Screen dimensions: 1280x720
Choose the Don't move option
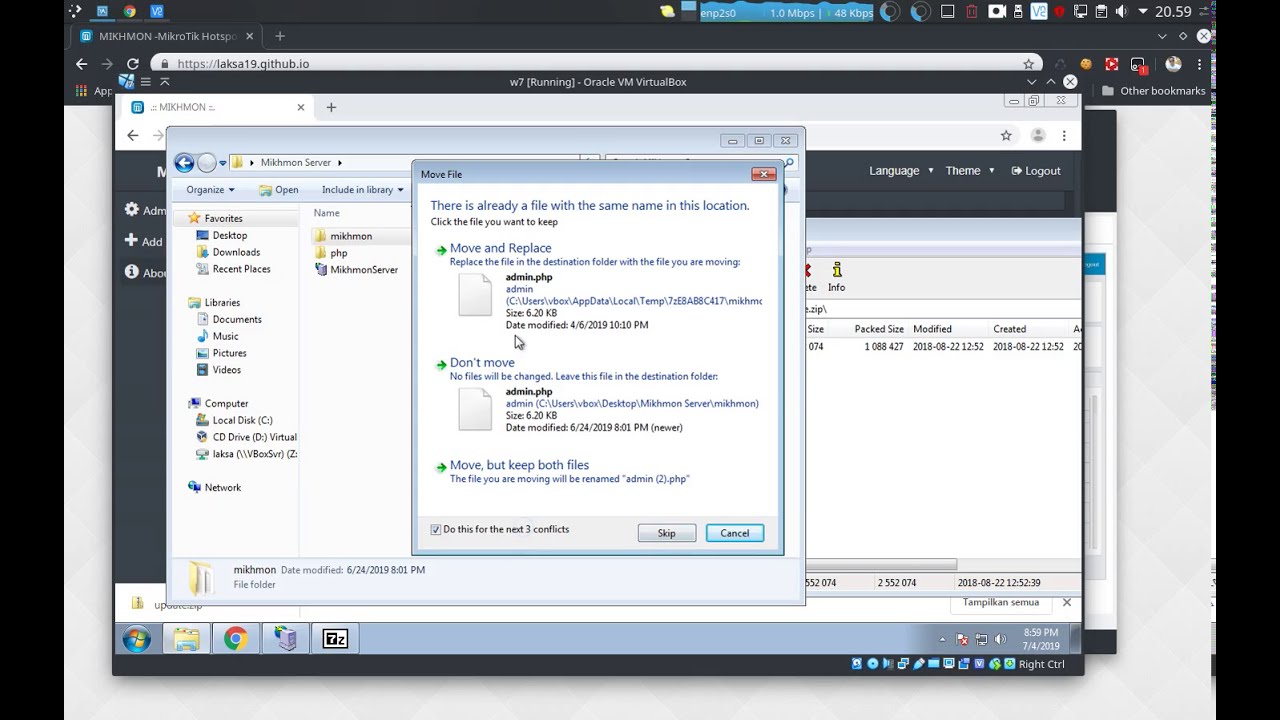(x=482, y=363)
